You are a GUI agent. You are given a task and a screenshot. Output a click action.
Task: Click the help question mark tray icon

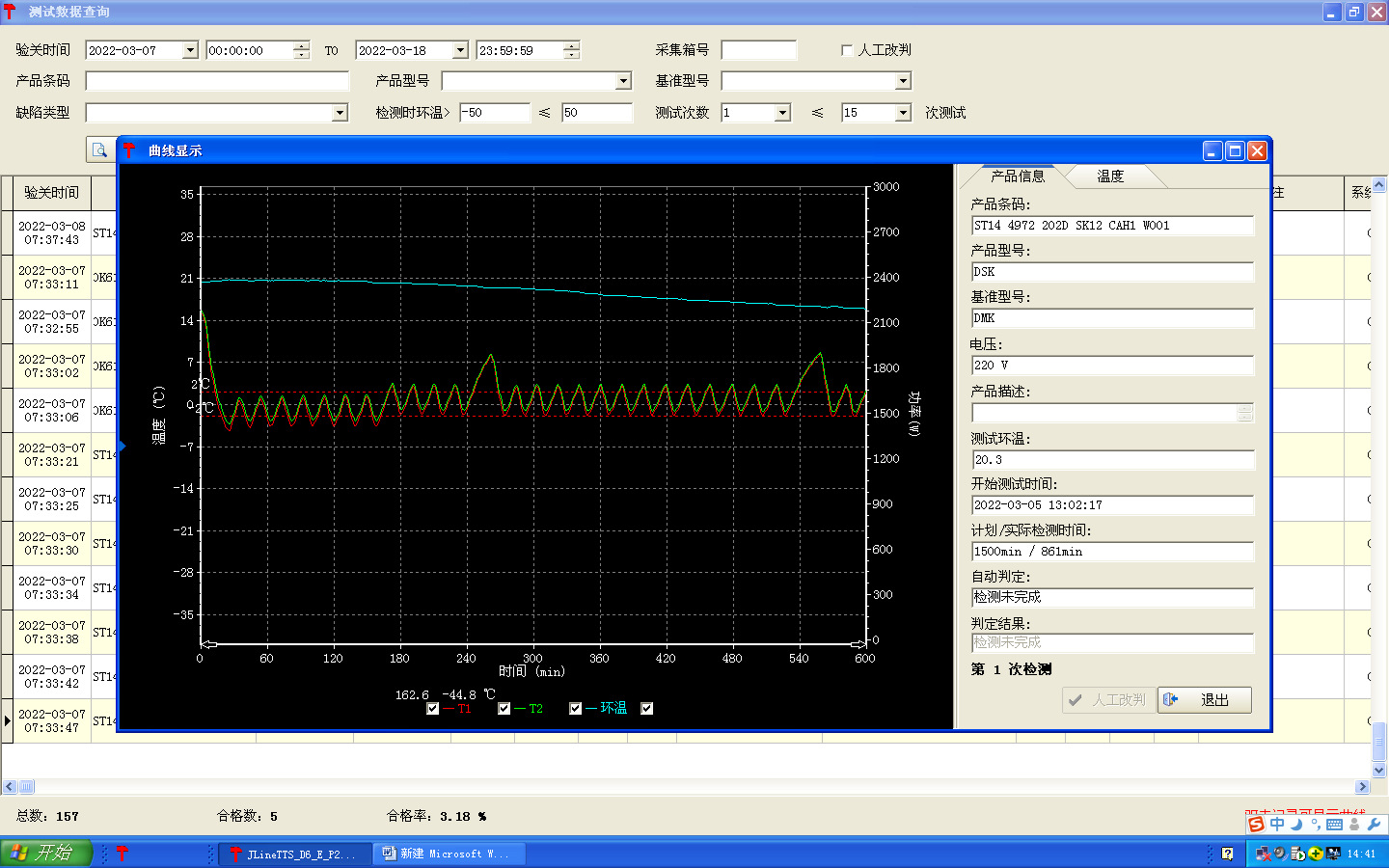(x=1227, y=854)
